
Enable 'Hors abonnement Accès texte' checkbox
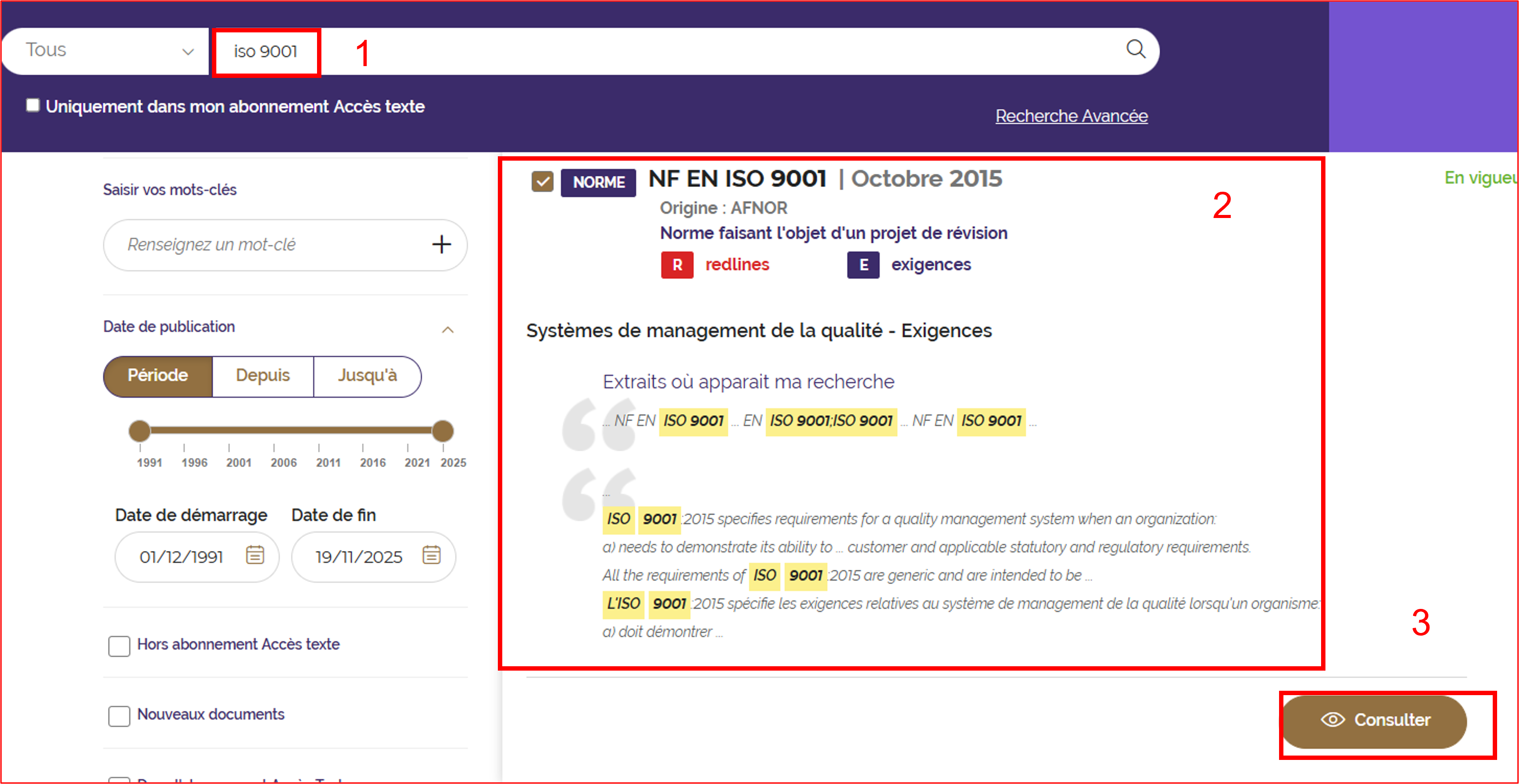pyautogui.click(x=119, y=646)
